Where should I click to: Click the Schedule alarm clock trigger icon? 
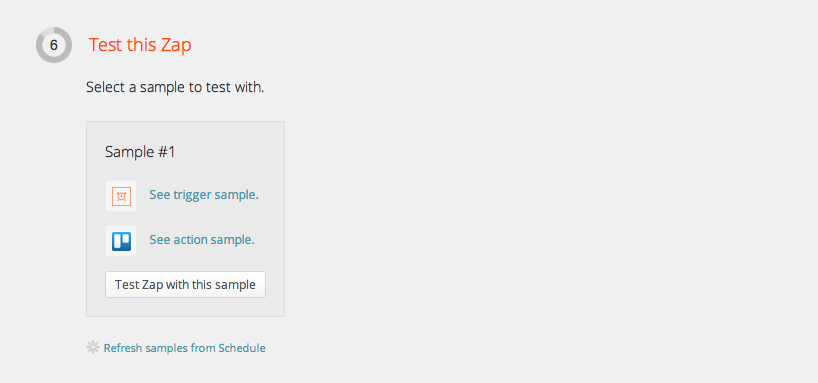121,196
